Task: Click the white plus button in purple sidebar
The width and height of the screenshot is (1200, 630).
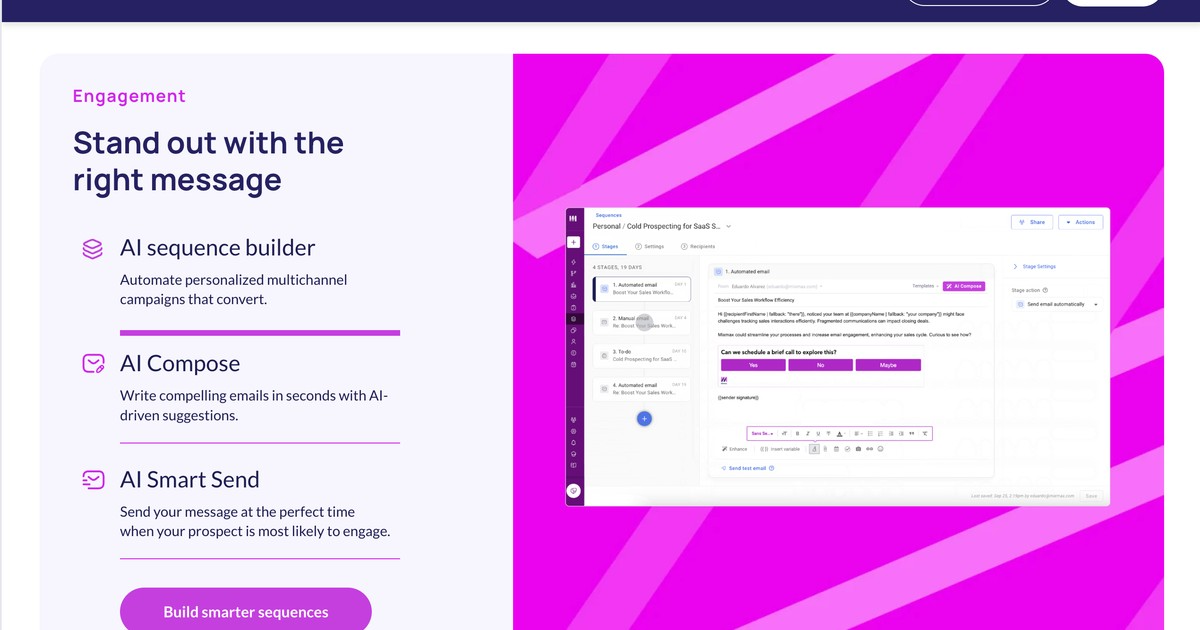Action: [573, 242]
